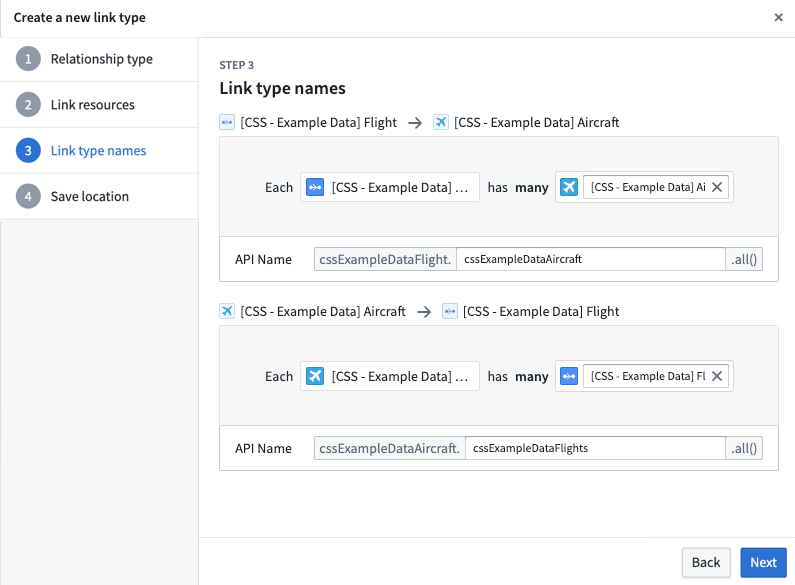Select step 3 Link type names
Viewport: 795px width, 585px height.
(99, 151)
